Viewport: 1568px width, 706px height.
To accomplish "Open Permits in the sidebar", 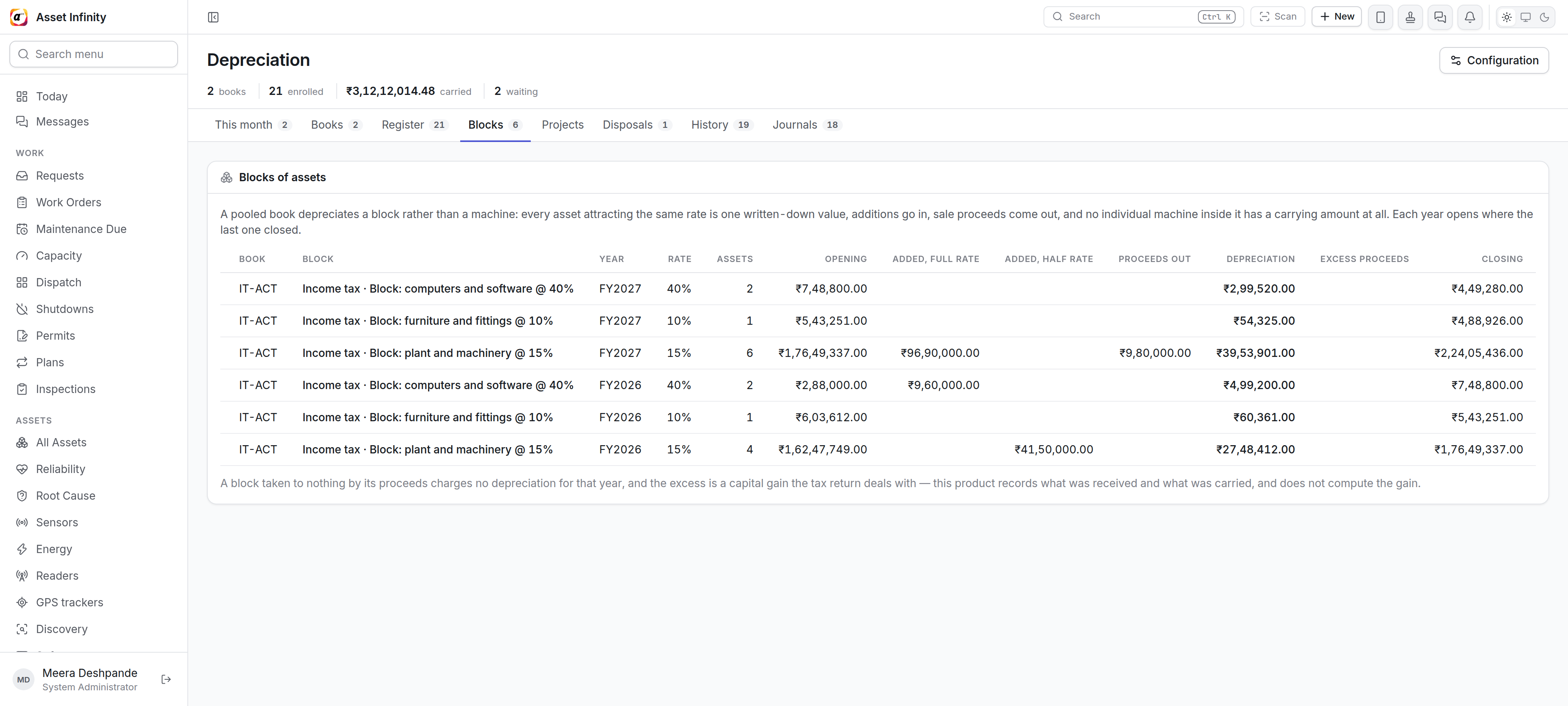I will pyautogui.click(x=94, y=336).
